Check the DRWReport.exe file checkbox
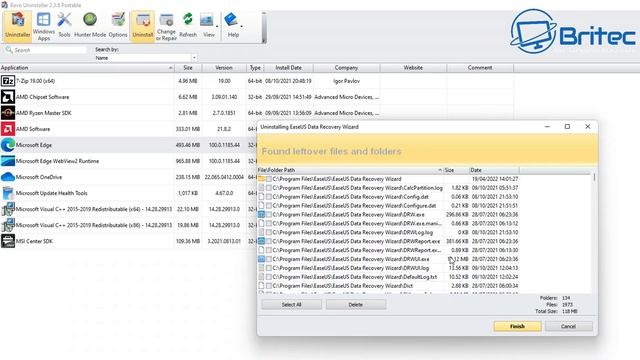Image resolution: width=640 pixels, height=360 pixels. pyautogui.click(x=269, y=241)
